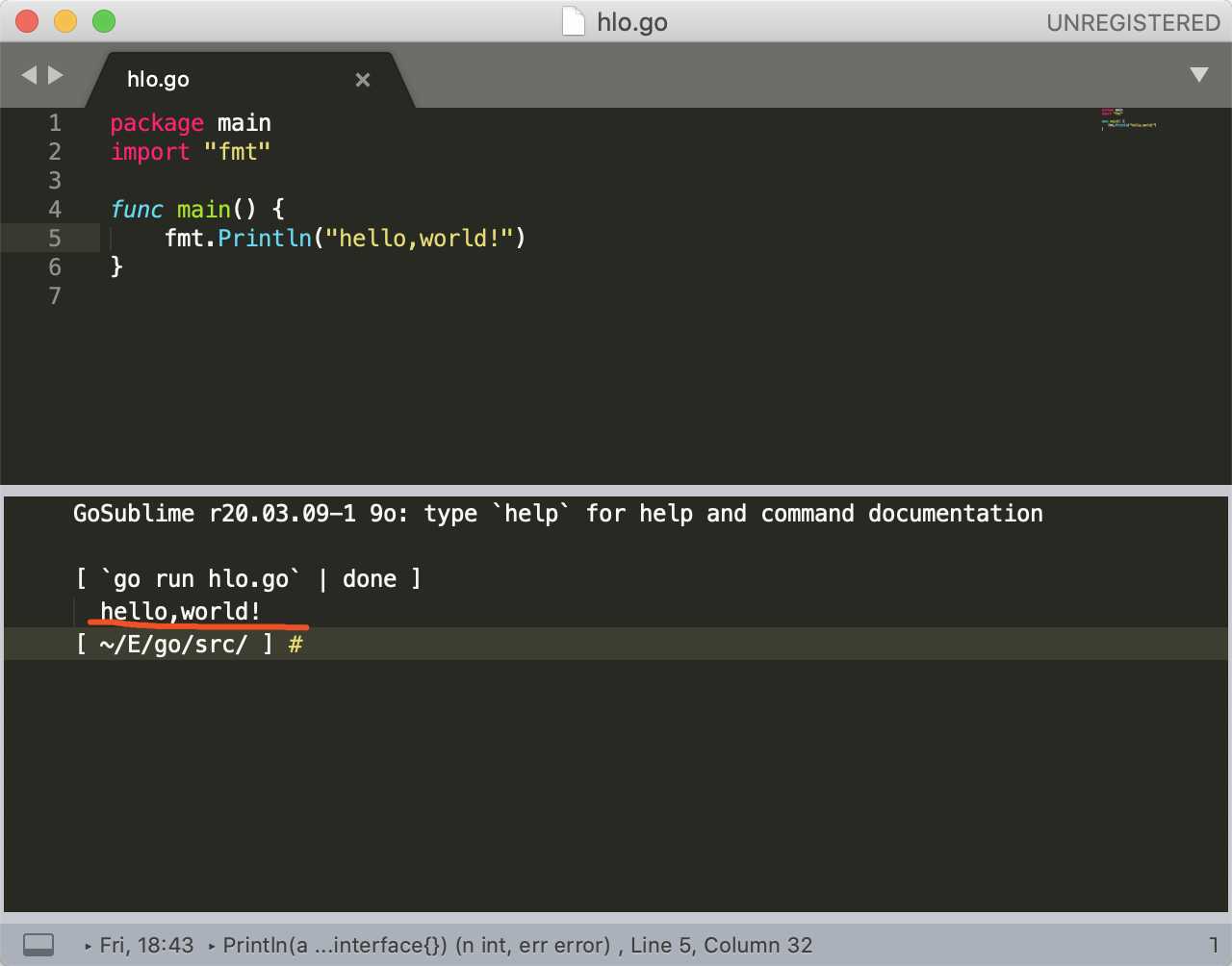This screenshot has width=1232, height=966.
Task: Click the 'import' keyword
Action: click(x=150, y=152)
